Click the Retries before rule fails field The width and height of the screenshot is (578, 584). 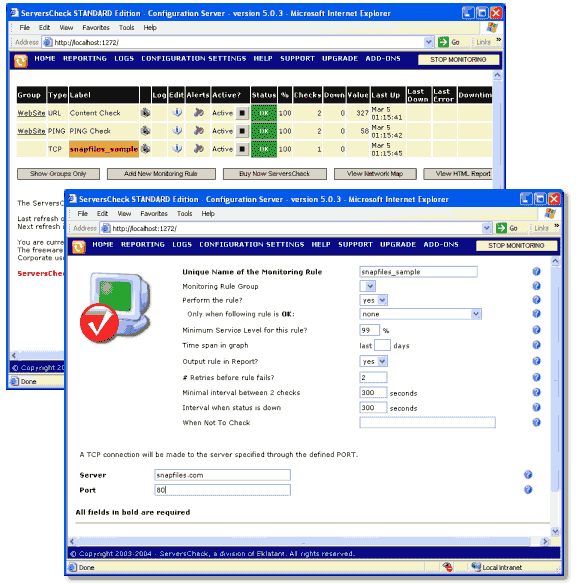[373, 377]
